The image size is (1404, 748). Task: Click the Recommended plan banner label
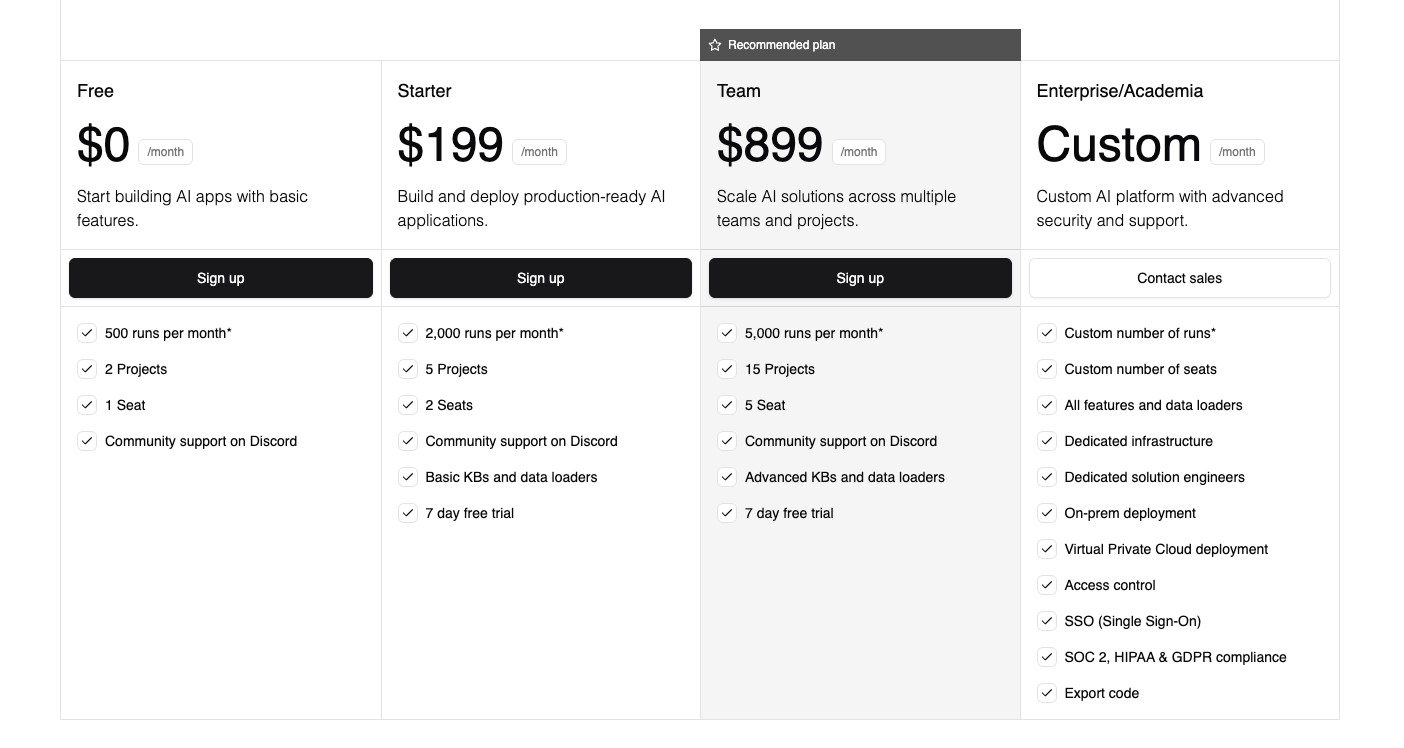coord(781,45)
